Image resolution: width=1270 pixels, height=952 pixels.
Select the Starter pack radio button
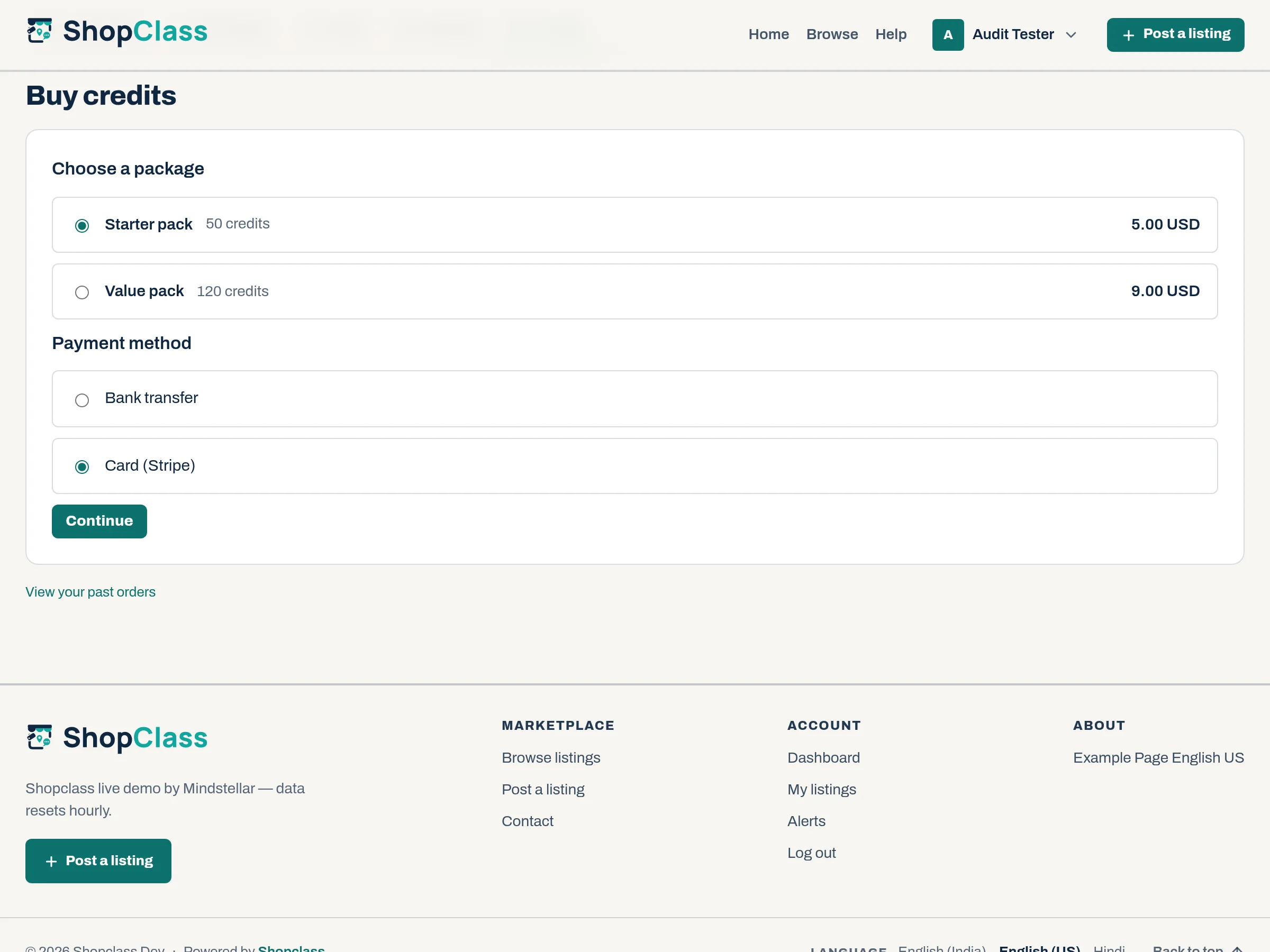(x=82, y=225)
